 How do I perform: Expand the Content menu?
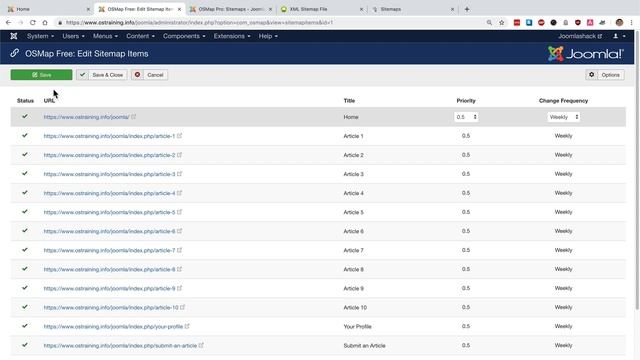click(140, 36)
